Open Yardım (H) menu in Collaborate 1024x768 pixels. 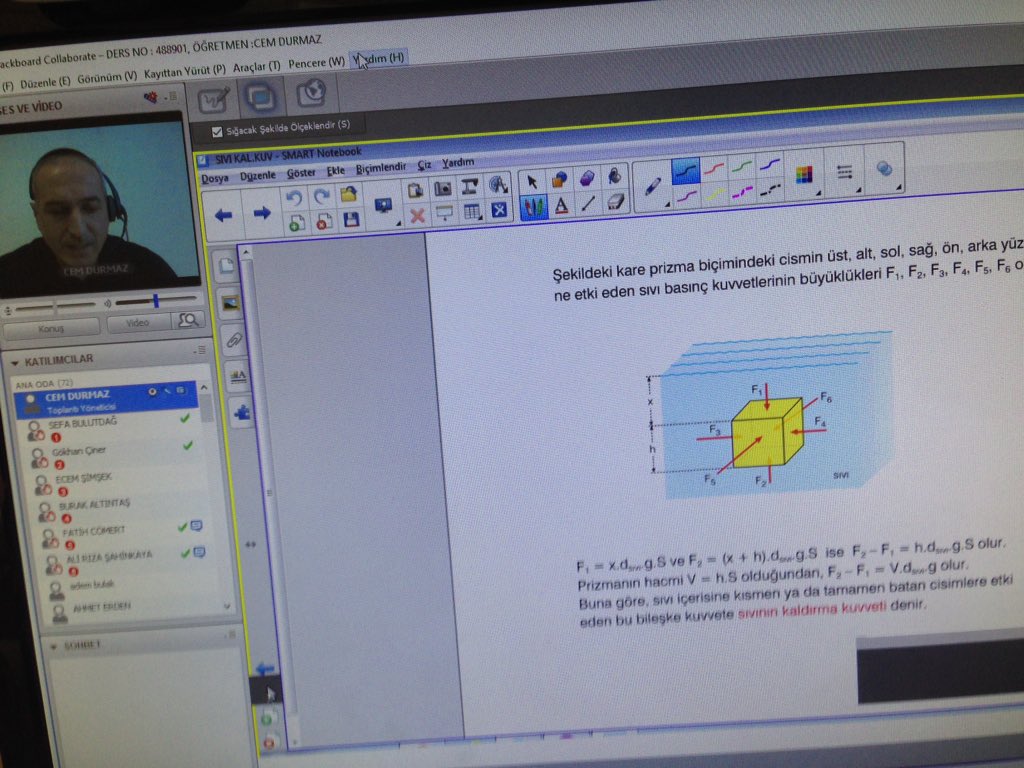379,59
